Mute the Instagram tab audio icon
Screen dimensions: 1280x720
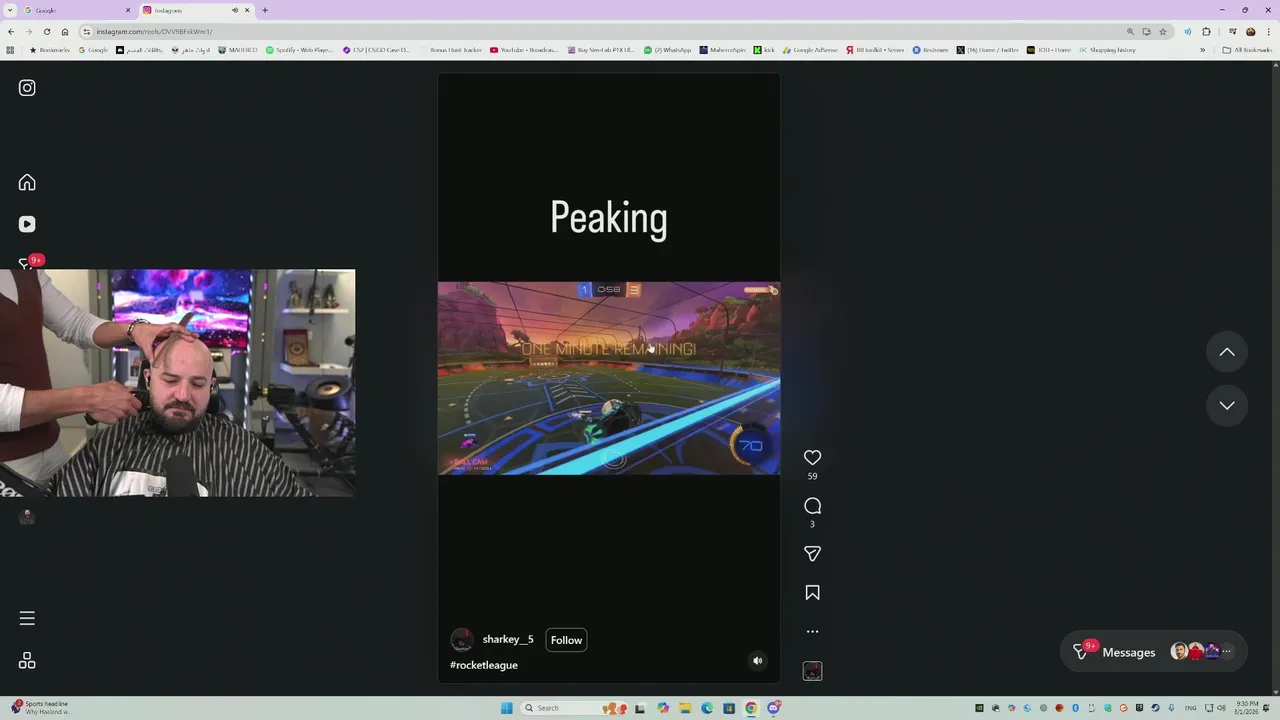pos(235,10)
